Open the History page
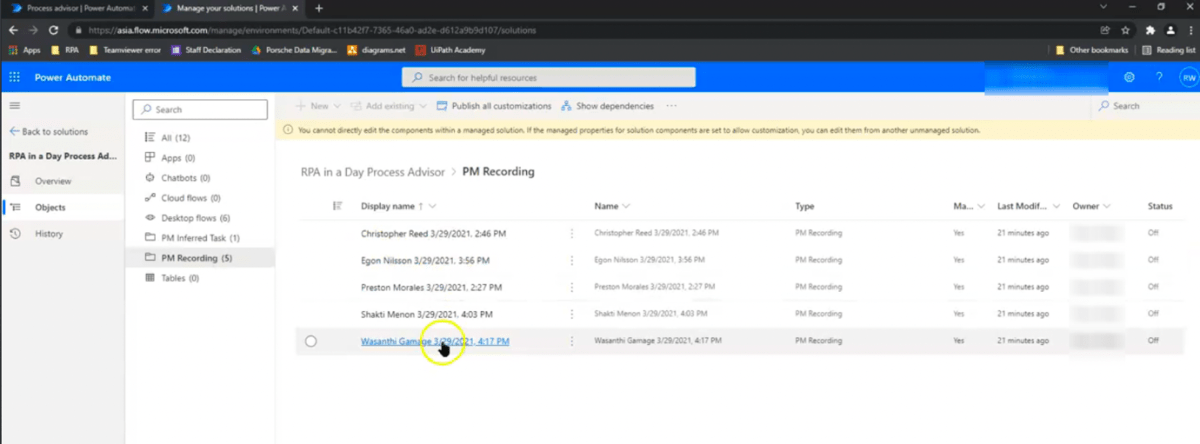The height and width of the screenshot is (444, 1200). point(48,233)
